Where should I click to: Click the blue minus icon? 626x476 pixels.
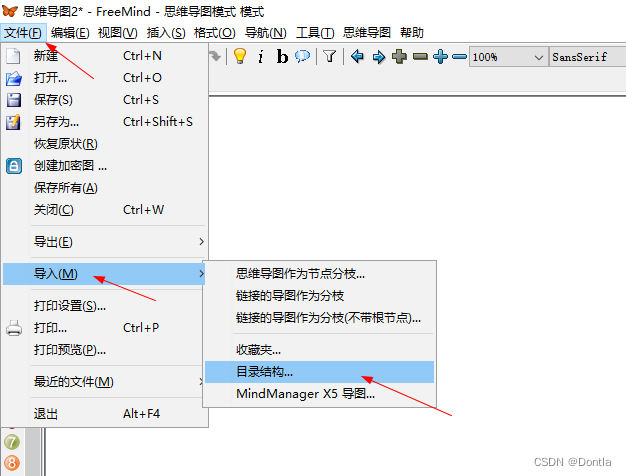[460, 57]
